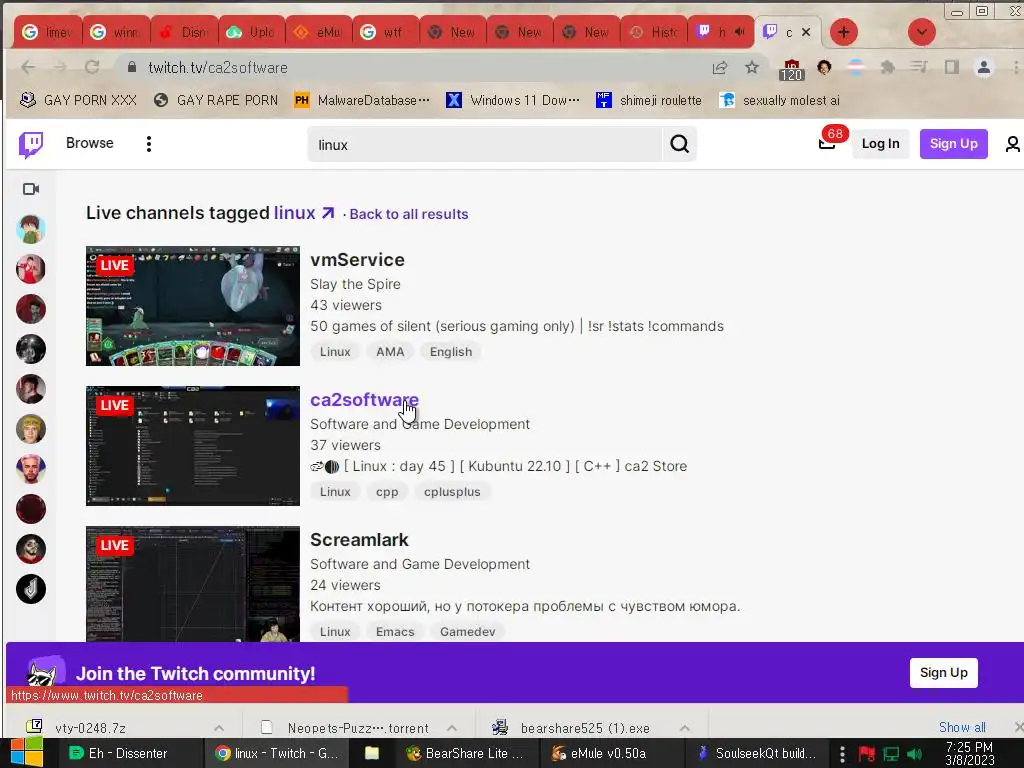Open the MalwareDatabase bookmark
Screen dimensions: 1024x768
(x=362, y=101)
